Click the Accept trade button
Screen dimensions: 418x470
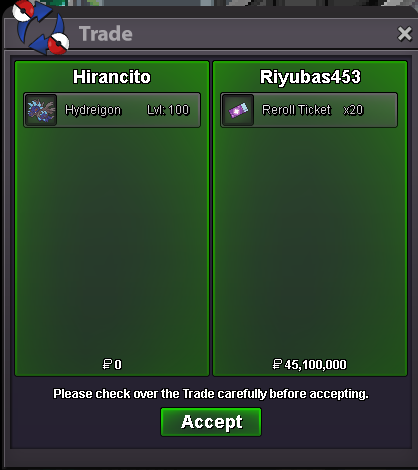pyautogui.click(x=211, y=422)
